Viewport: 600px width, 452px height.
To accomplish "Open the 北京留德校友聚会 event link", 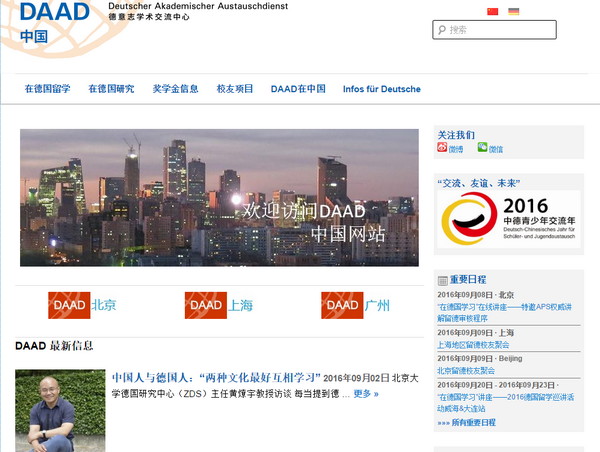I will click(466, 371).
